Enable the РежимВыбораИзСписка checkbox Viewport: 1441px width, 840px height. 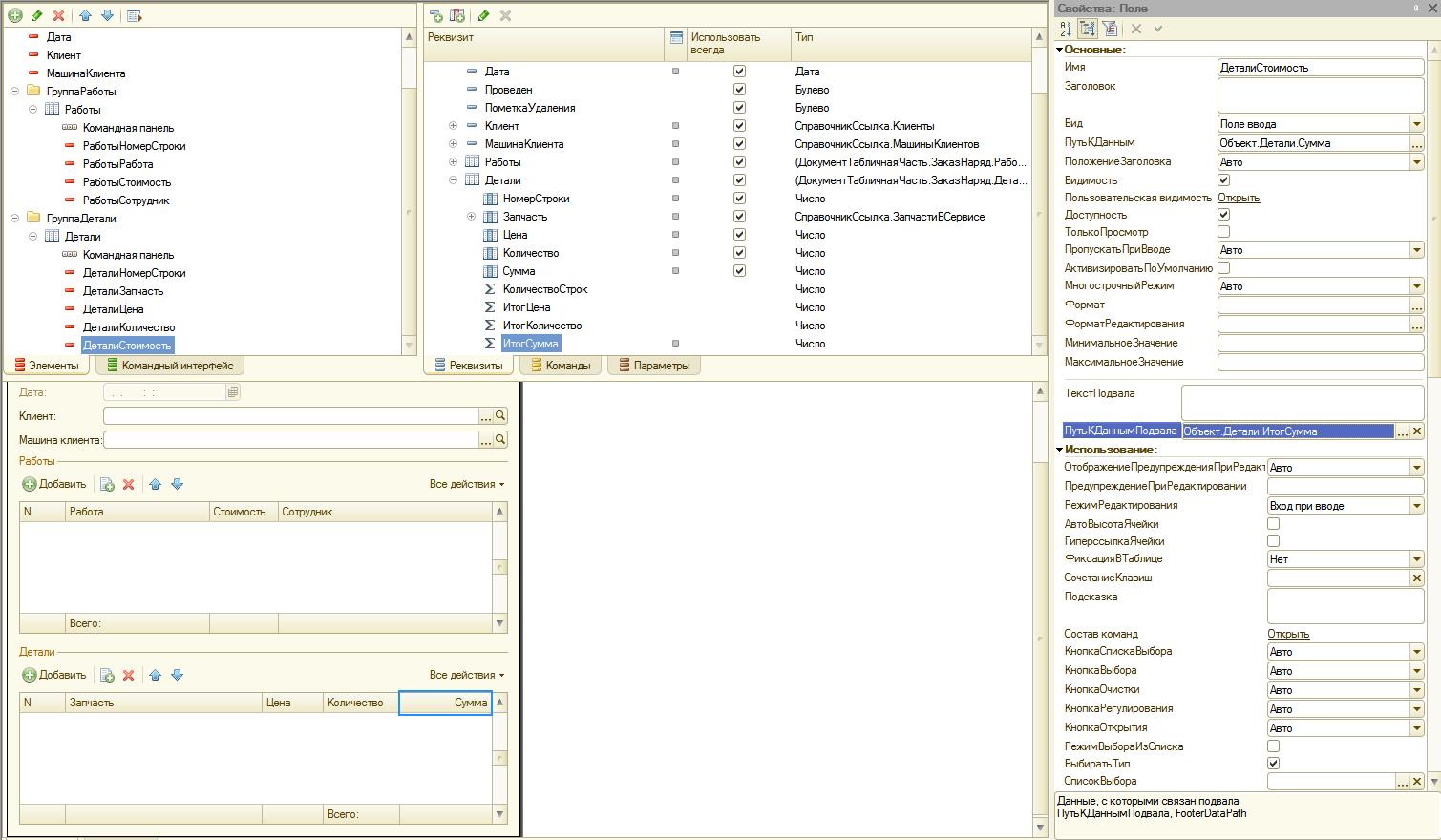point(1273,745)
